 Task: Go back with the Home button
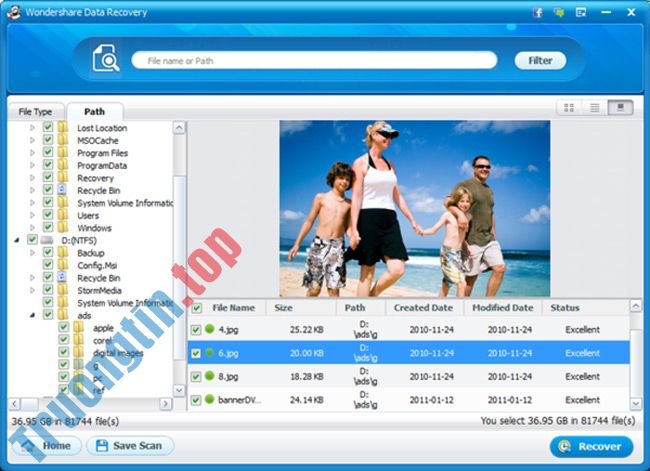click(47, 446)
